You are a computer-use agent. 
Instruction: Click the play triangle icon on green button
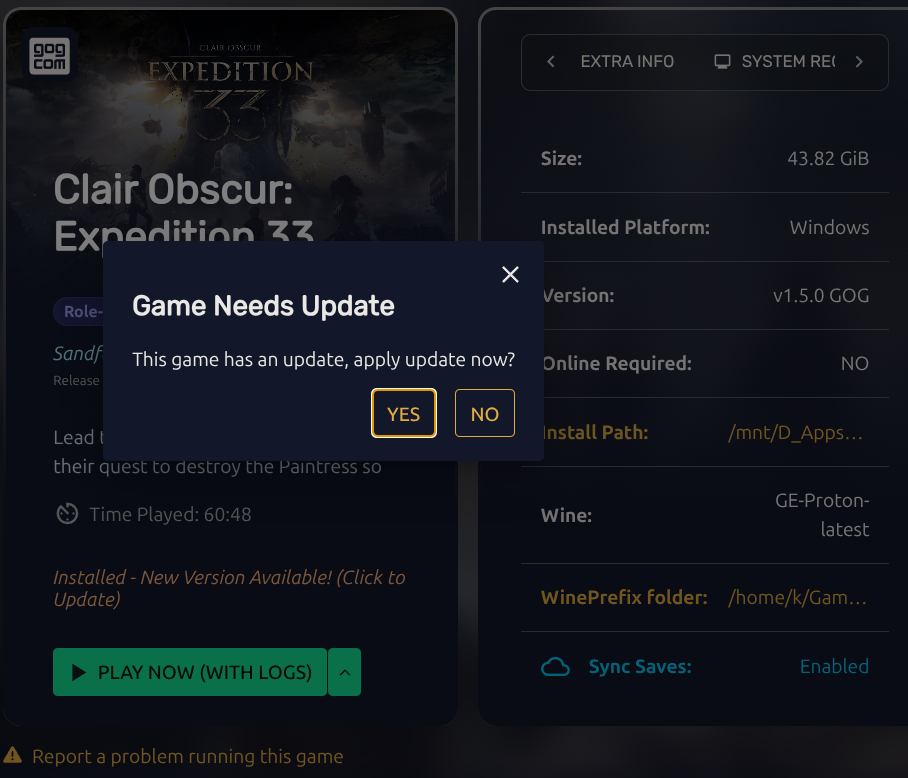tap(79, 672)
